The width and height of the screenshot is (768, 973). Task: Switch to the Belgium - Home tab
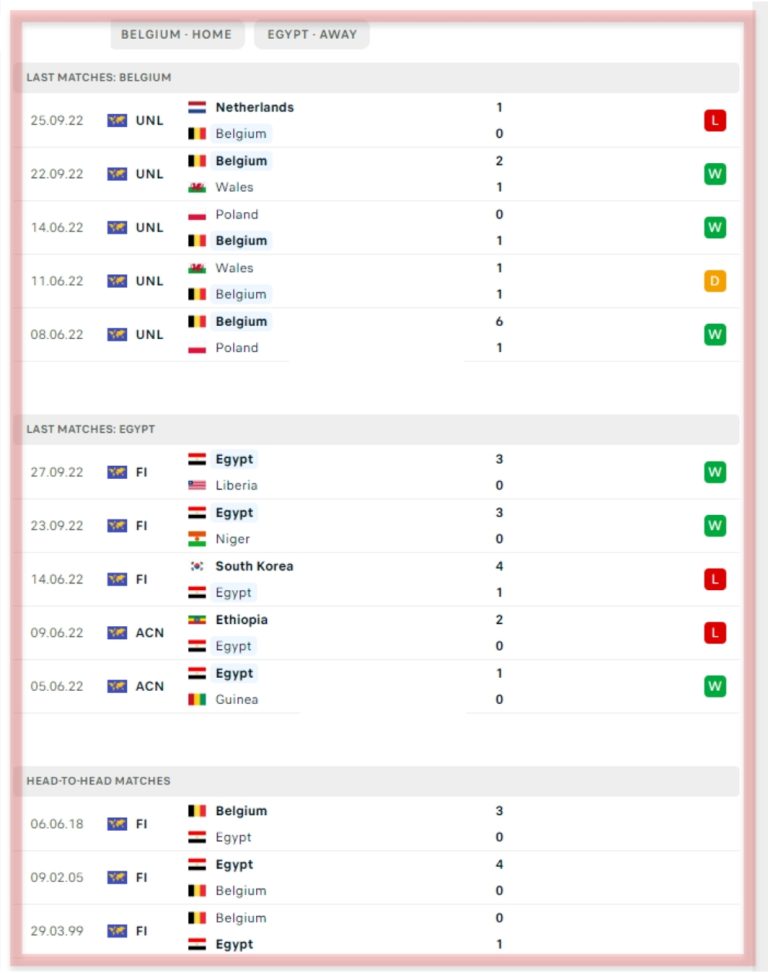pyautogui.click(x=176, y=34)
